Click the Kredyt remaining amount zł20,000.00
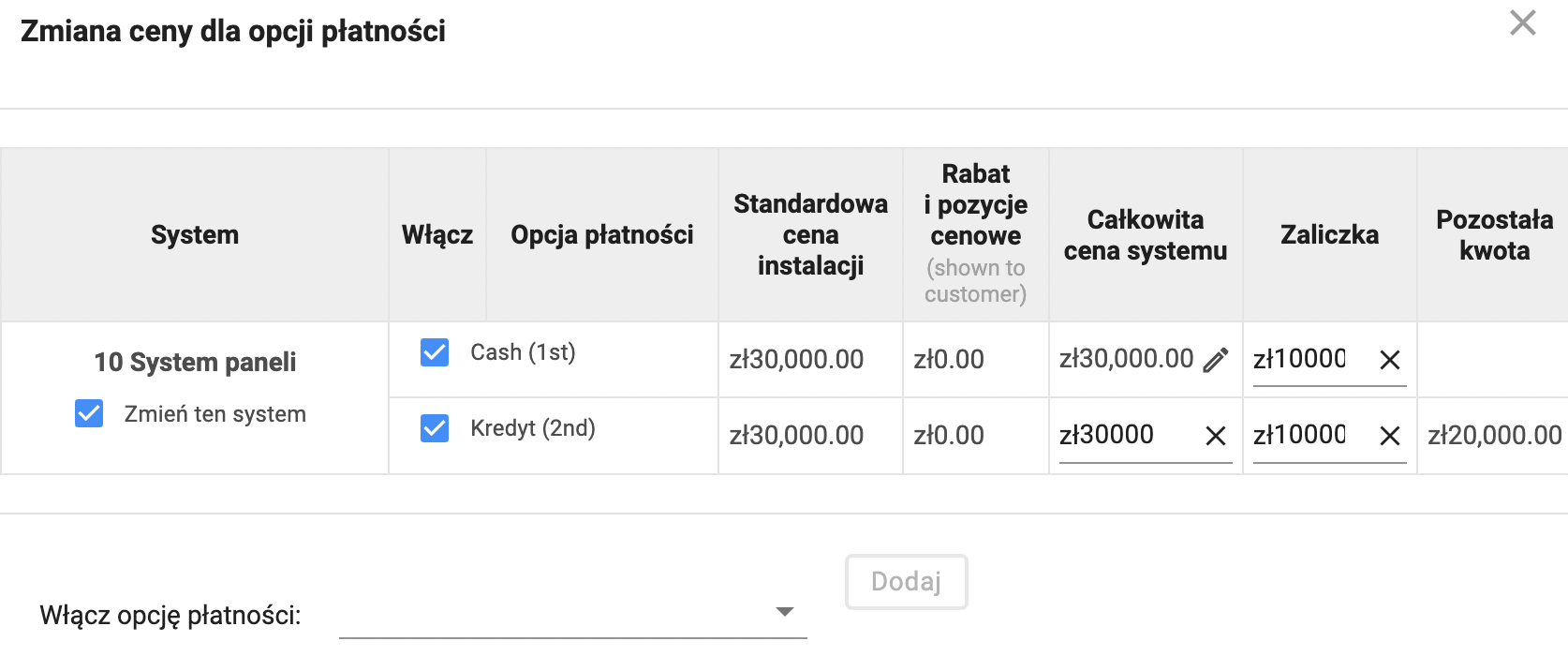1568x671 pixels. pos(1494,436)
